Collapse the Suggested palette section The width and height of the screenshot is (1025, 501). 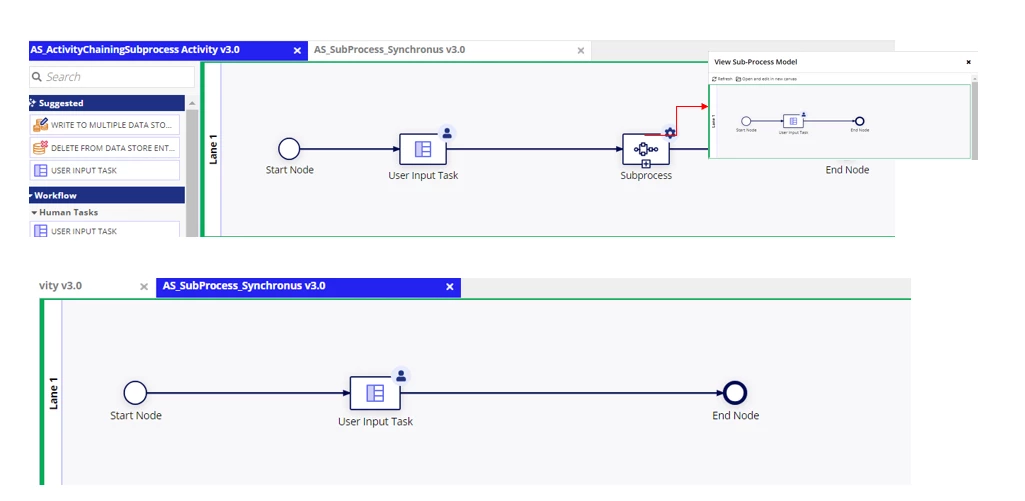[x=107, y=103]
